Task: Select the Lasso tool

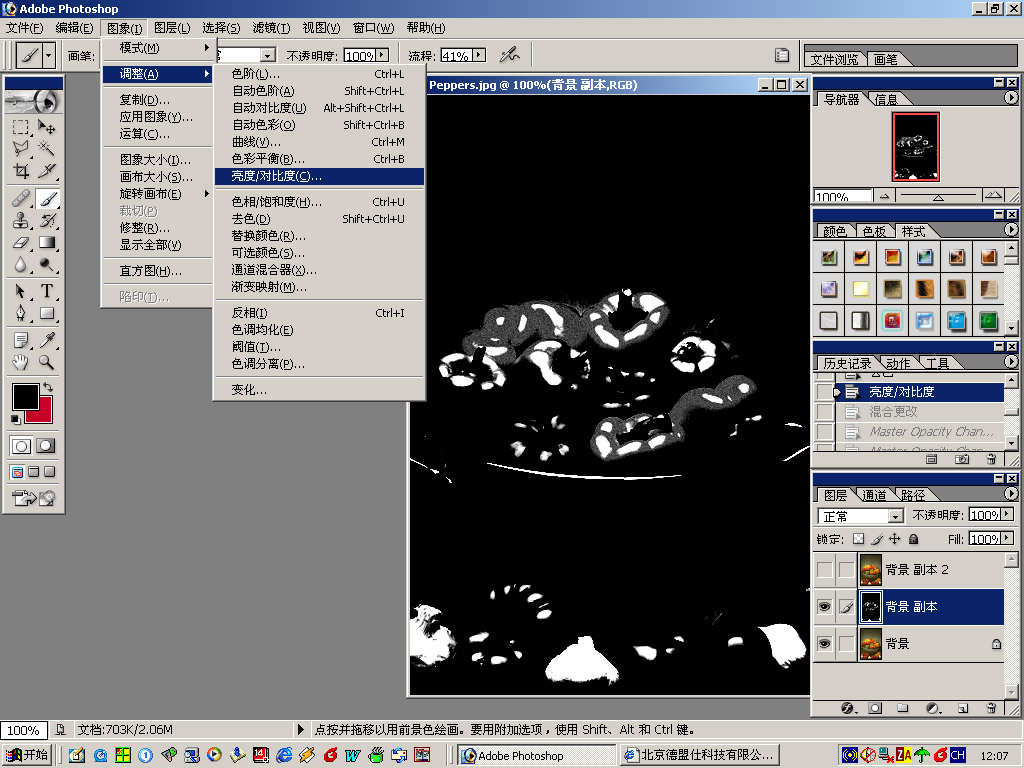Action: pos(21,149)
